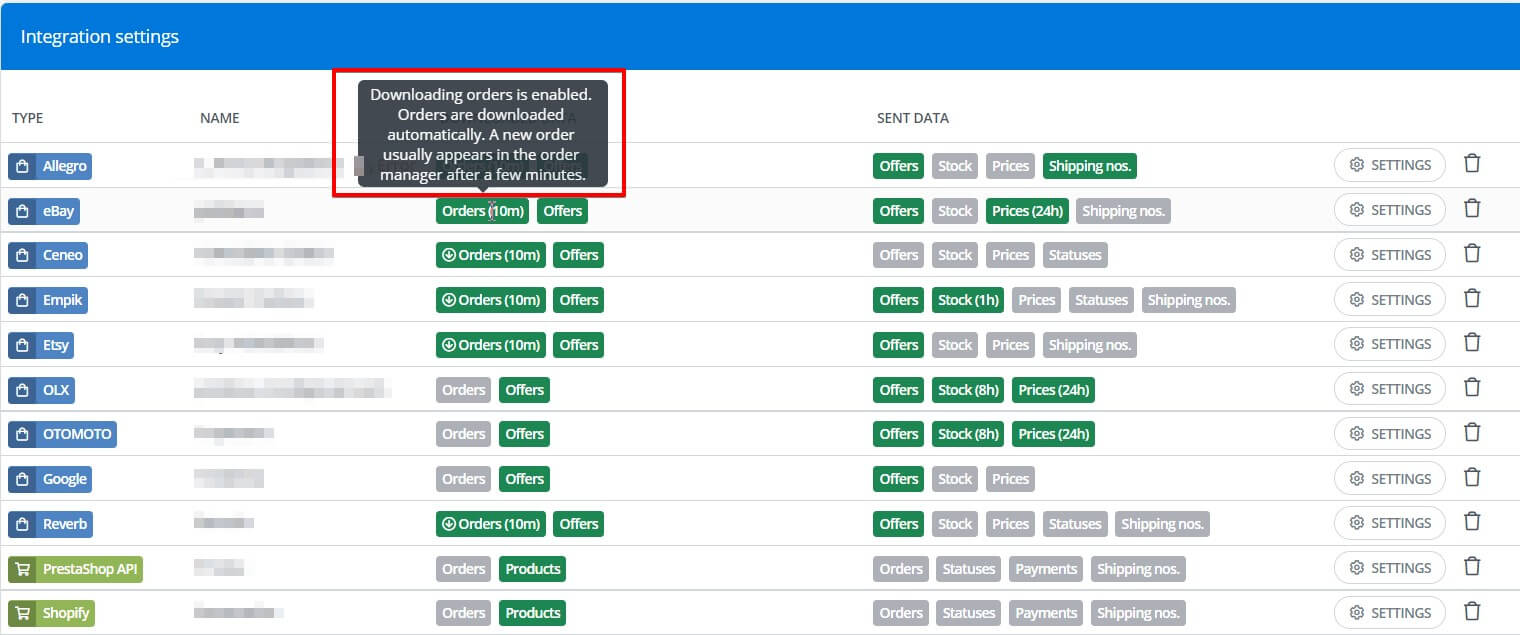Image resolution: width=1520 pixels, height=635 pixels.
Task: Click the Orders (10m) badge in the Ceneo row
Action: 491,255
